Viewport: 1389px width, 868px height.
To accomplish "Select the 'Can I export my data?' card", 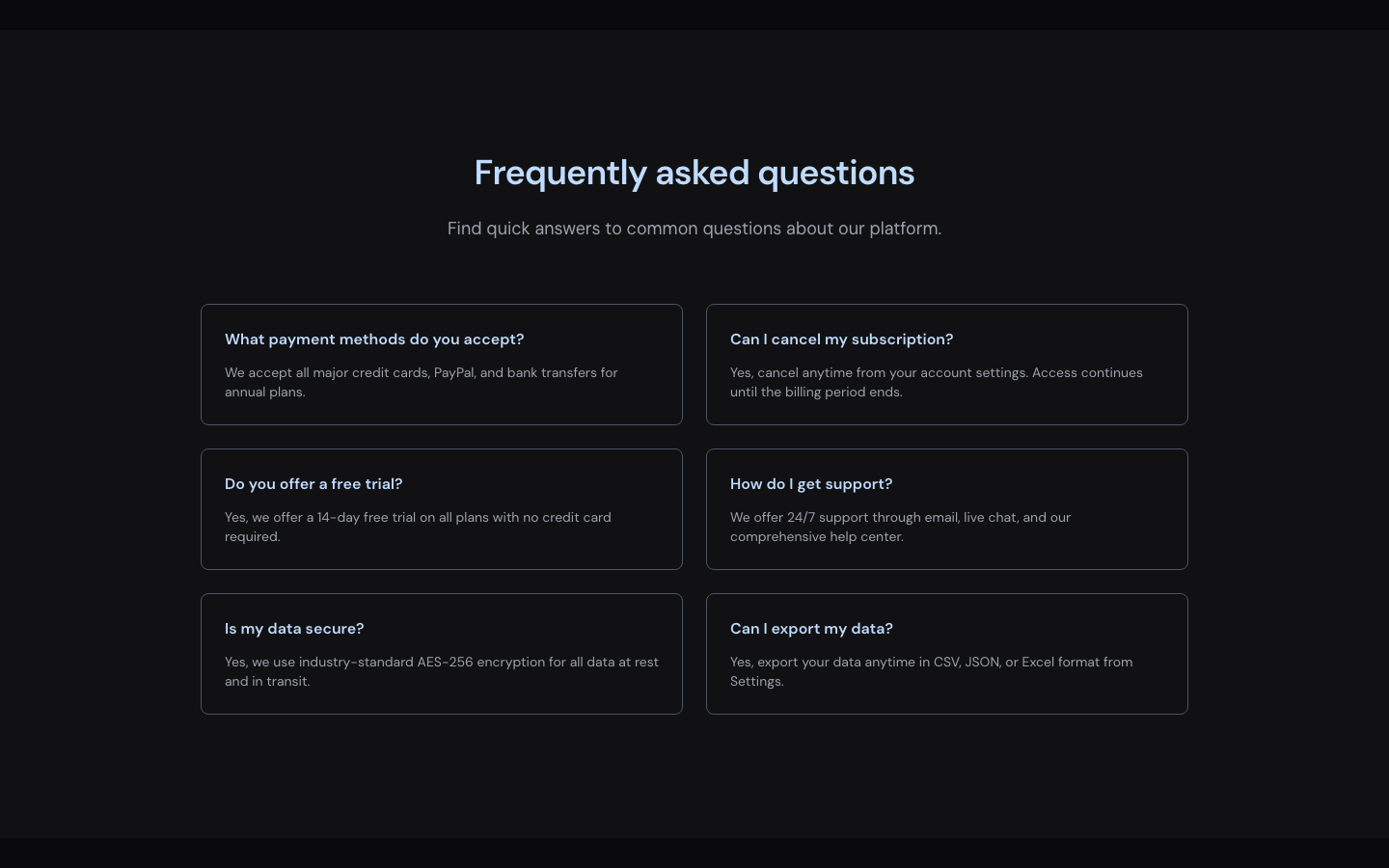I will [x=947, y=654].
